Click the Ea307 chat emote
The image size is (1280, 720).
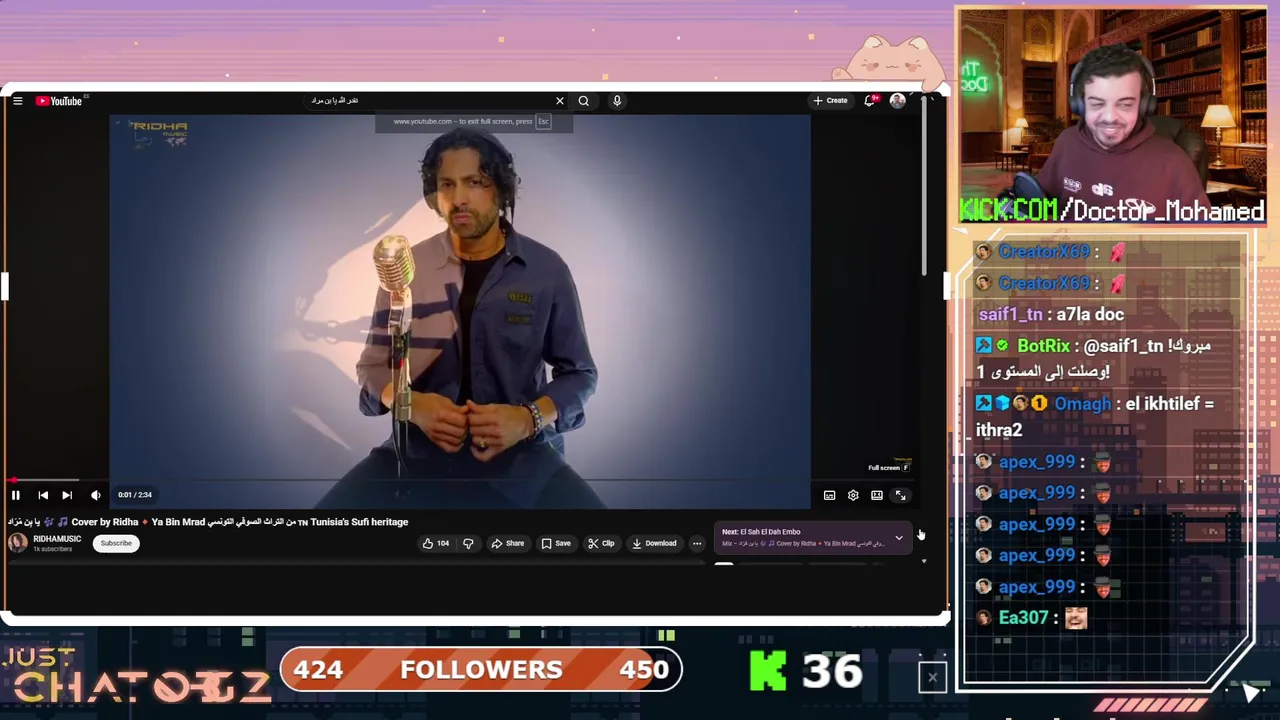(1076, 618)
